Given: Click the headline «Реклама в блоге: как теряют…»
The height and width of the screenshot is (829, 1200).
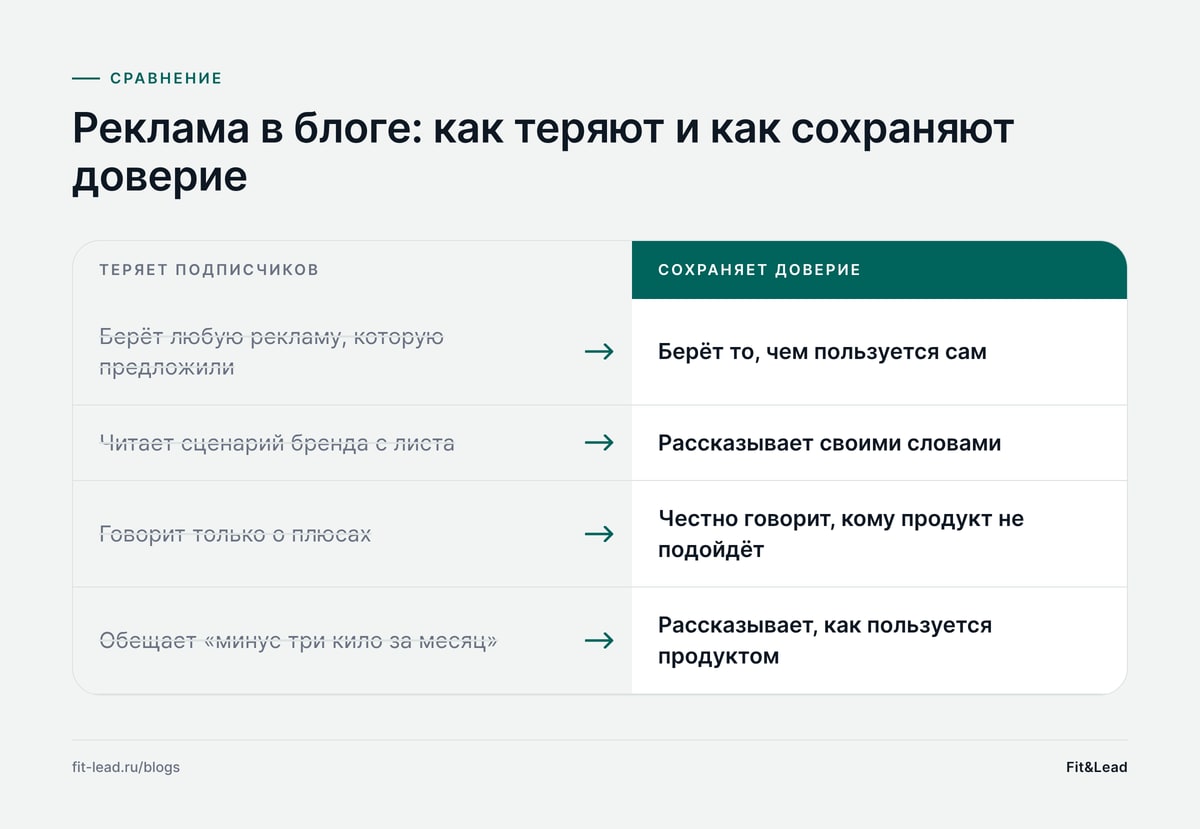Looking at the screenshot, I should (544, 153).
